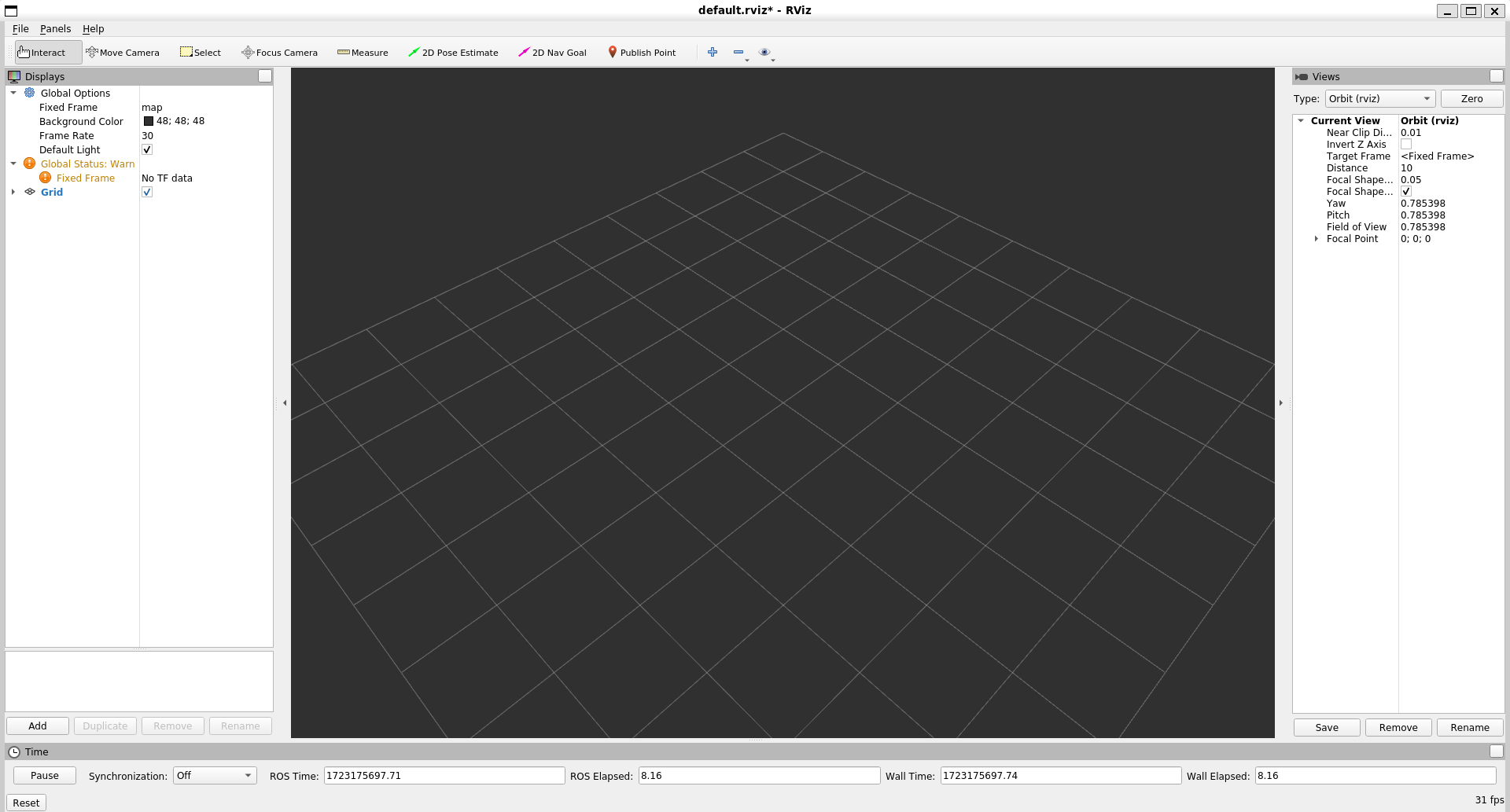The image size is (1510, 812).
Task: Select the Yaw value in Views
Action: 1423,204
